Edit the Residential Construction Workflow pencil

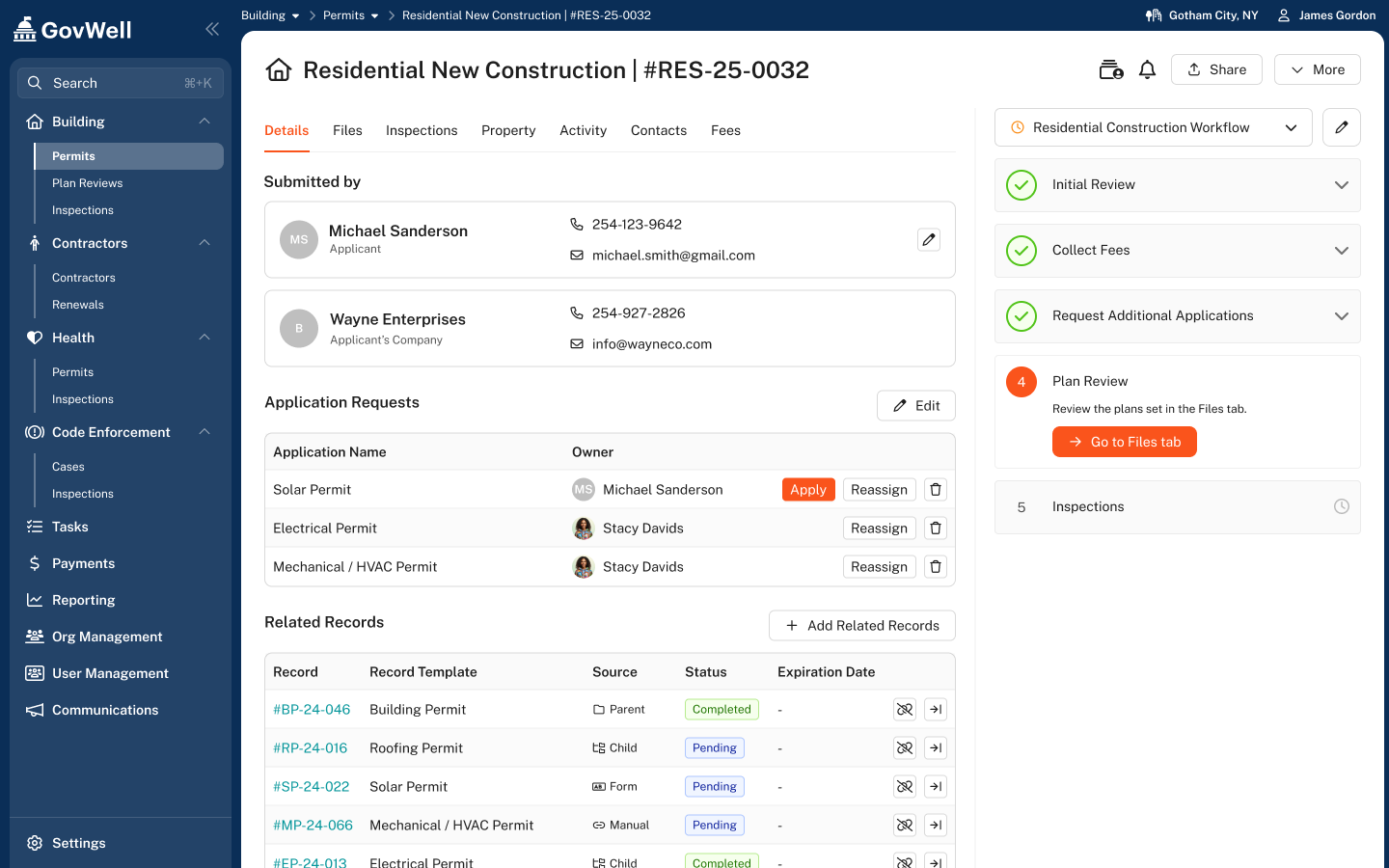pyautogui.click(x=1341, y=127)
